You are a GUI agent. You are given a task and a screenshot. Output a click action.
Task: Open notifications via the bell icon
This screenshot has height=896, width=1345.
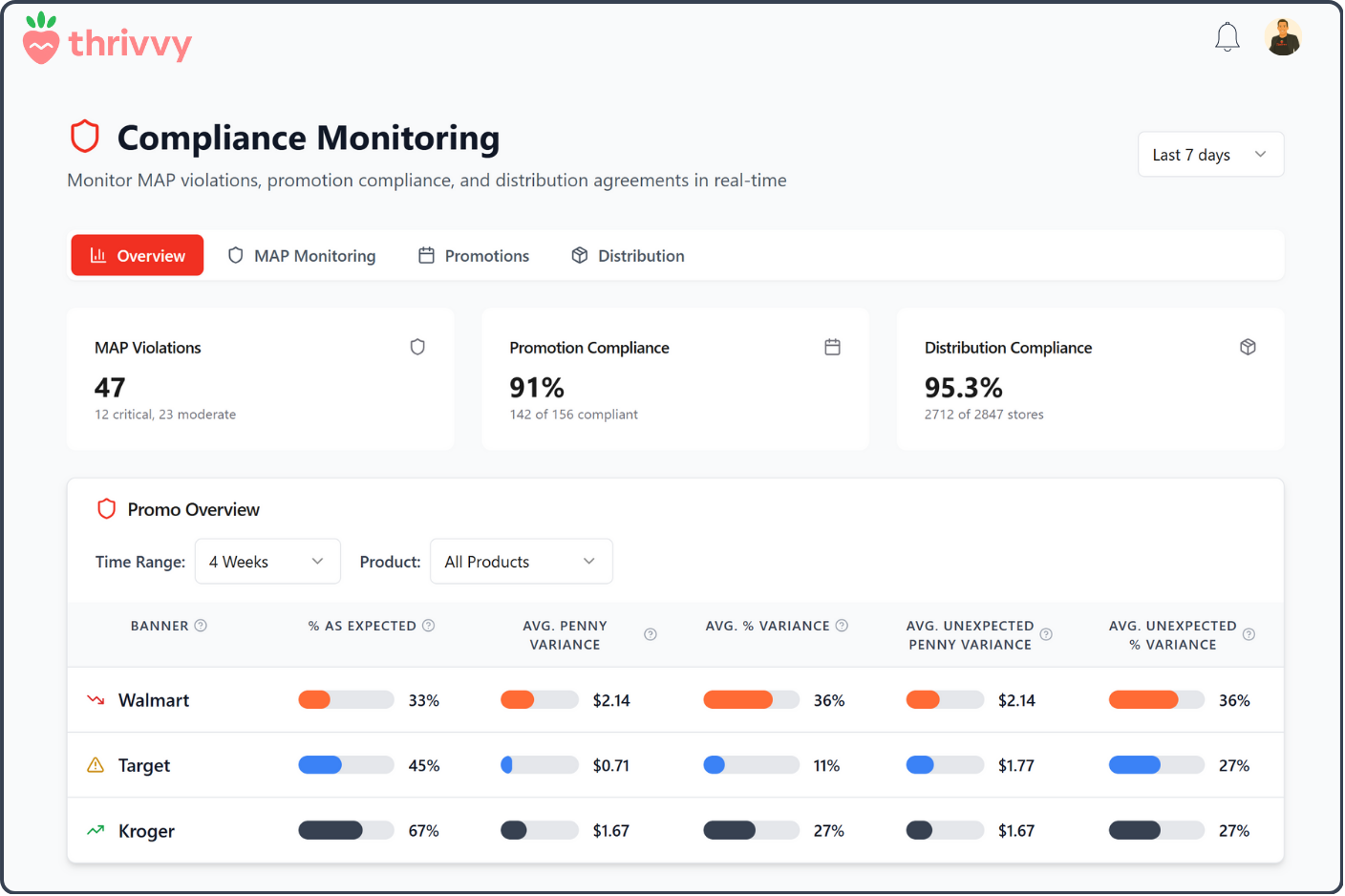click(1228, 36)
